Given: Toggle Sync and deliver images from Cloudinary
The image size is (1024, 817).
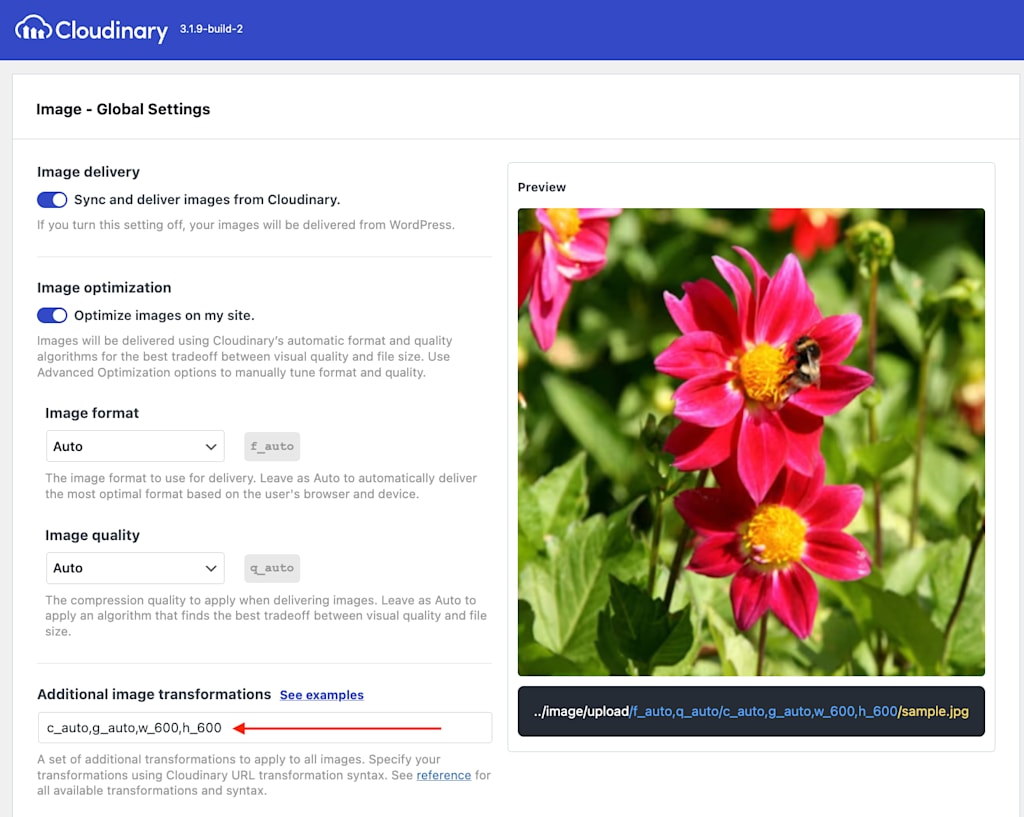Looking at the screenshot, I should (52, 200).
